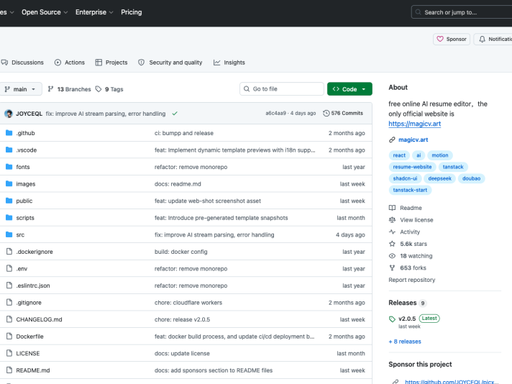Select the tanstack-start topic tag

coord(410,190)
